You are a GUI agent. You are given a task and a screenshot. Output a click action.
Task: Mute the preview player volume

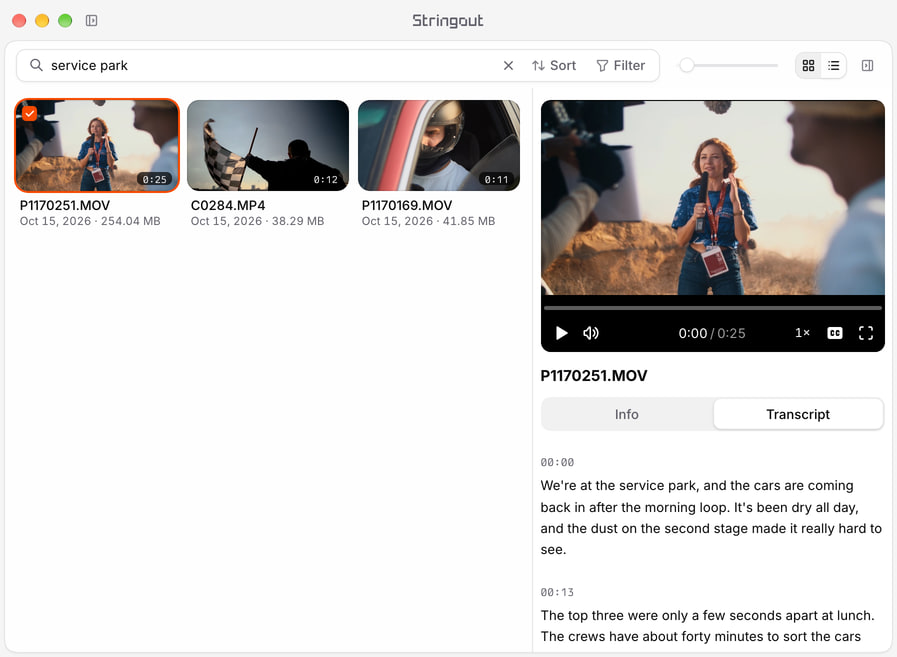click(x=591, y=333)
